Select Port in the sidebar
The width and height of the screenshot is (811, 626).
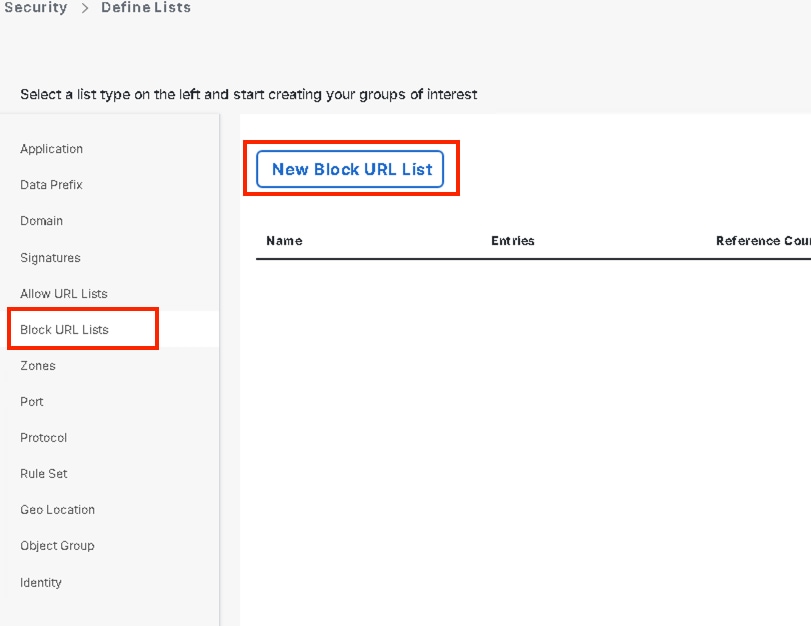click(x=32, y=401)
